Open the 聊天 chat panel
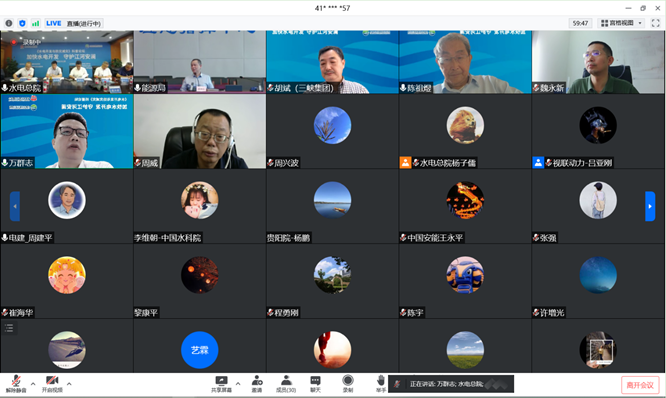 coord(315,384)
